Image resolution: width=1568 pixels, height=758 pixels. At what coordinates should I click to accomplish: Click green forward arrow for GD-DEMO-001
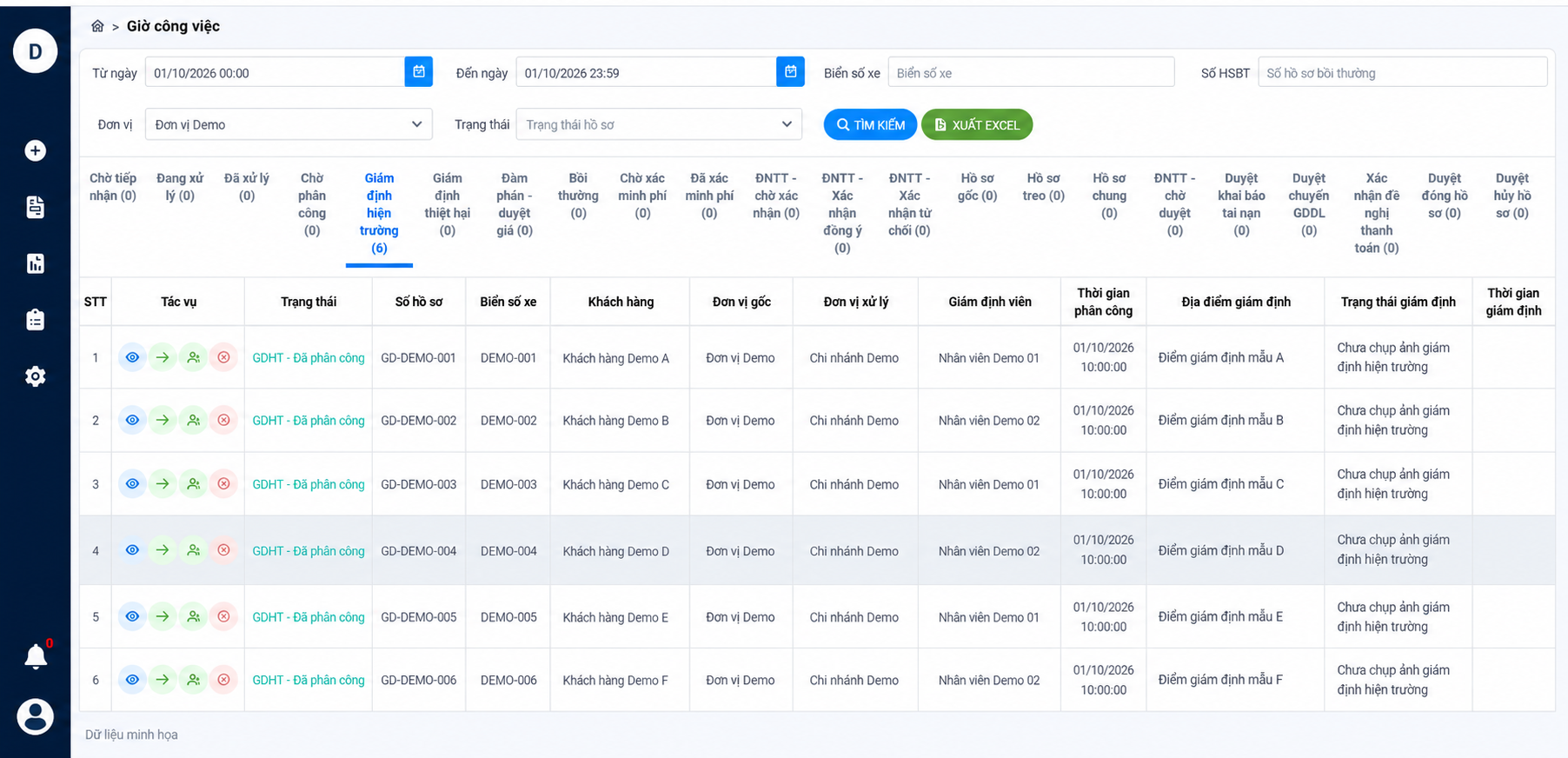click(163, 357)
